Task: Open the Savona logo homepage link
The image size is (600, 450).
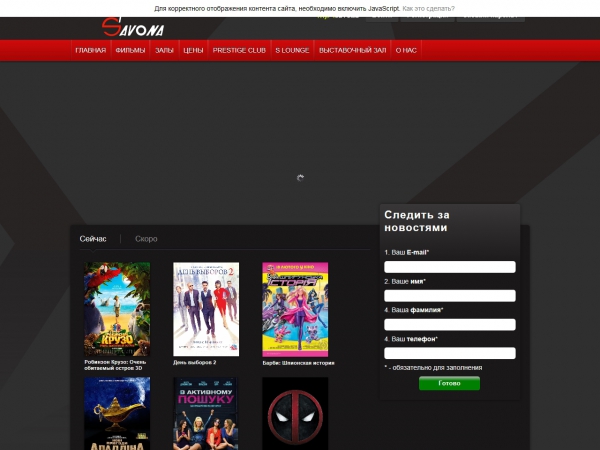Action: (133, 27)
